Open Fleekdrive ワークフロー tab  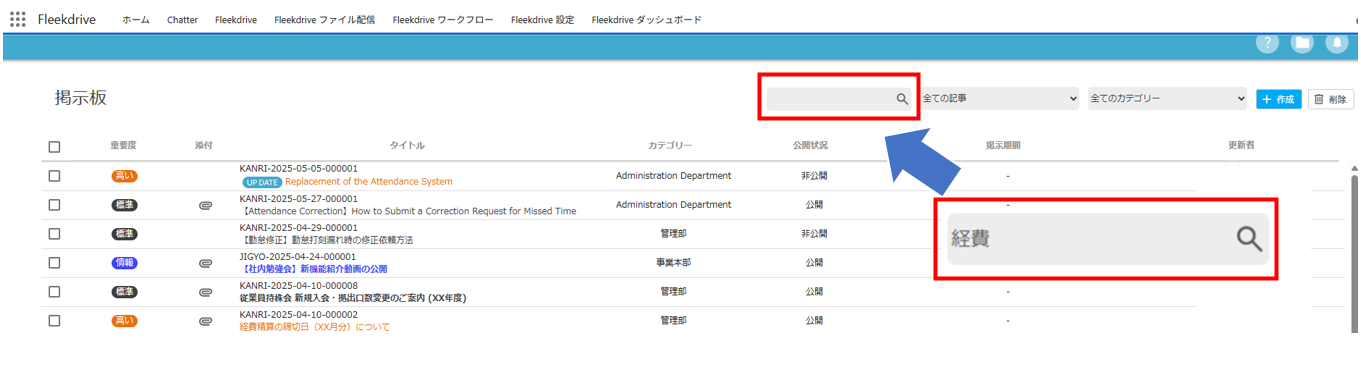point(443,20)
